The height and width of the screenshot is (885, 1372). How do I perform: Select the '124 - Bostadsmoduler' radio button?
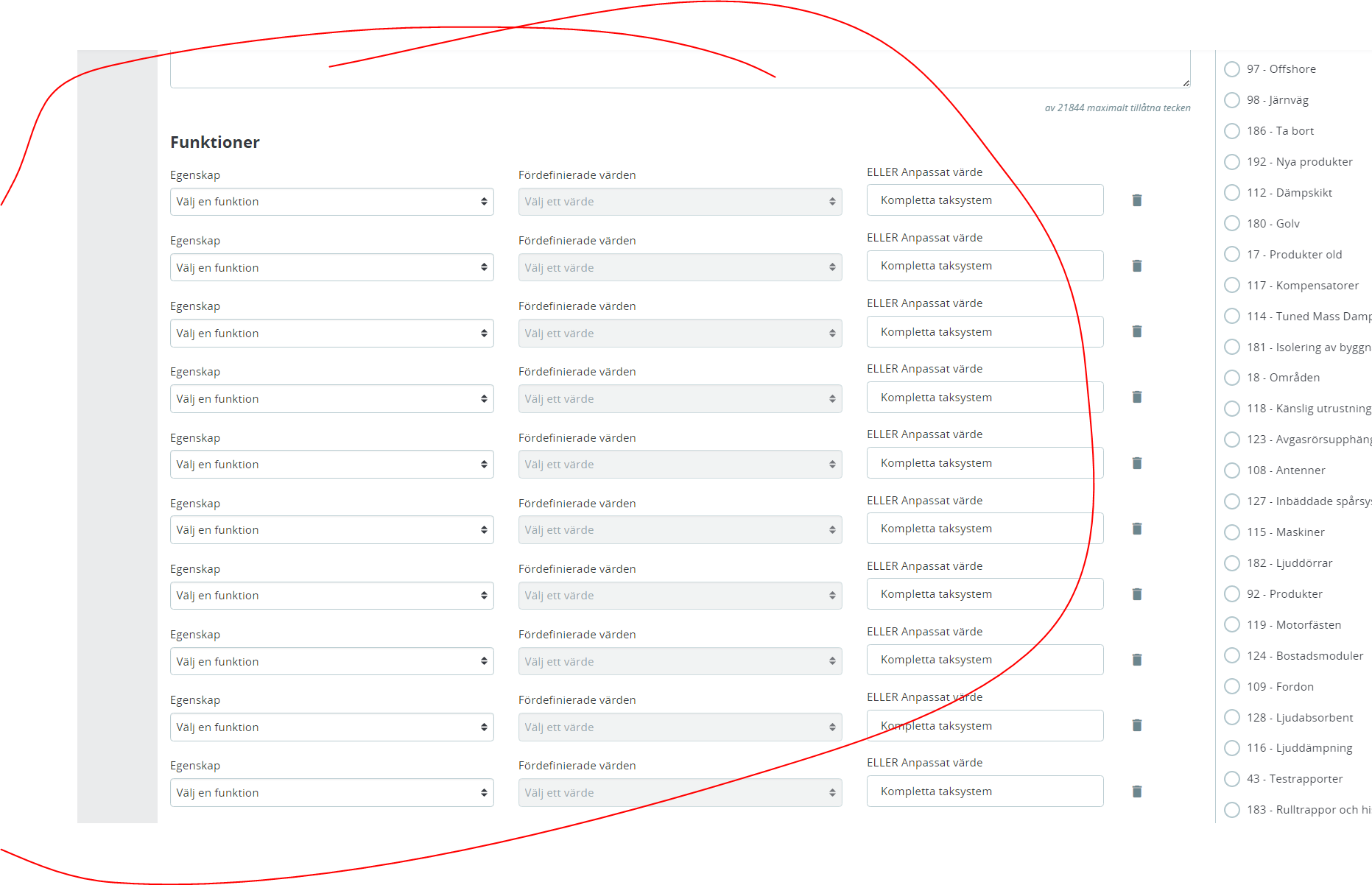(1232, 656)
